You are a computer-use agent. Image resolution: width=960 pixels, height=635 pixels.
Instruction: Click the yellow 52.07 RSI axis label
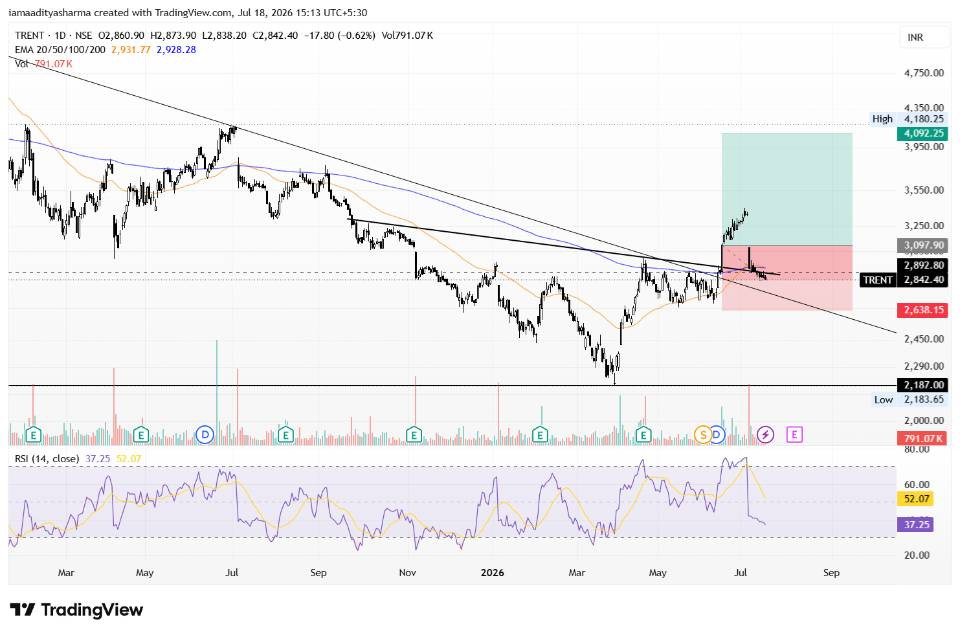[x=915, y=499]
